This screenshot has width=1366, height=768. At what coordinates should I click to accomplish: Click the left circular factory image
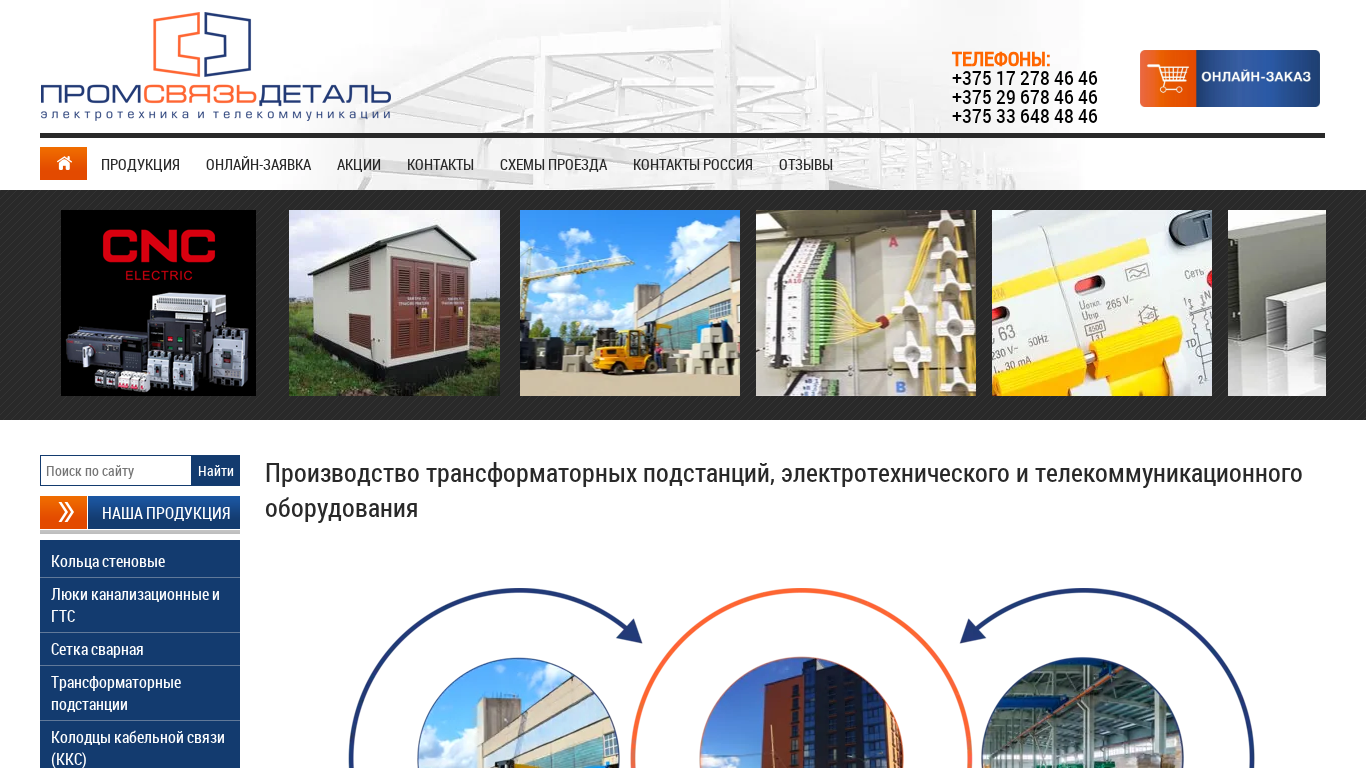click(x=519, y=713)
